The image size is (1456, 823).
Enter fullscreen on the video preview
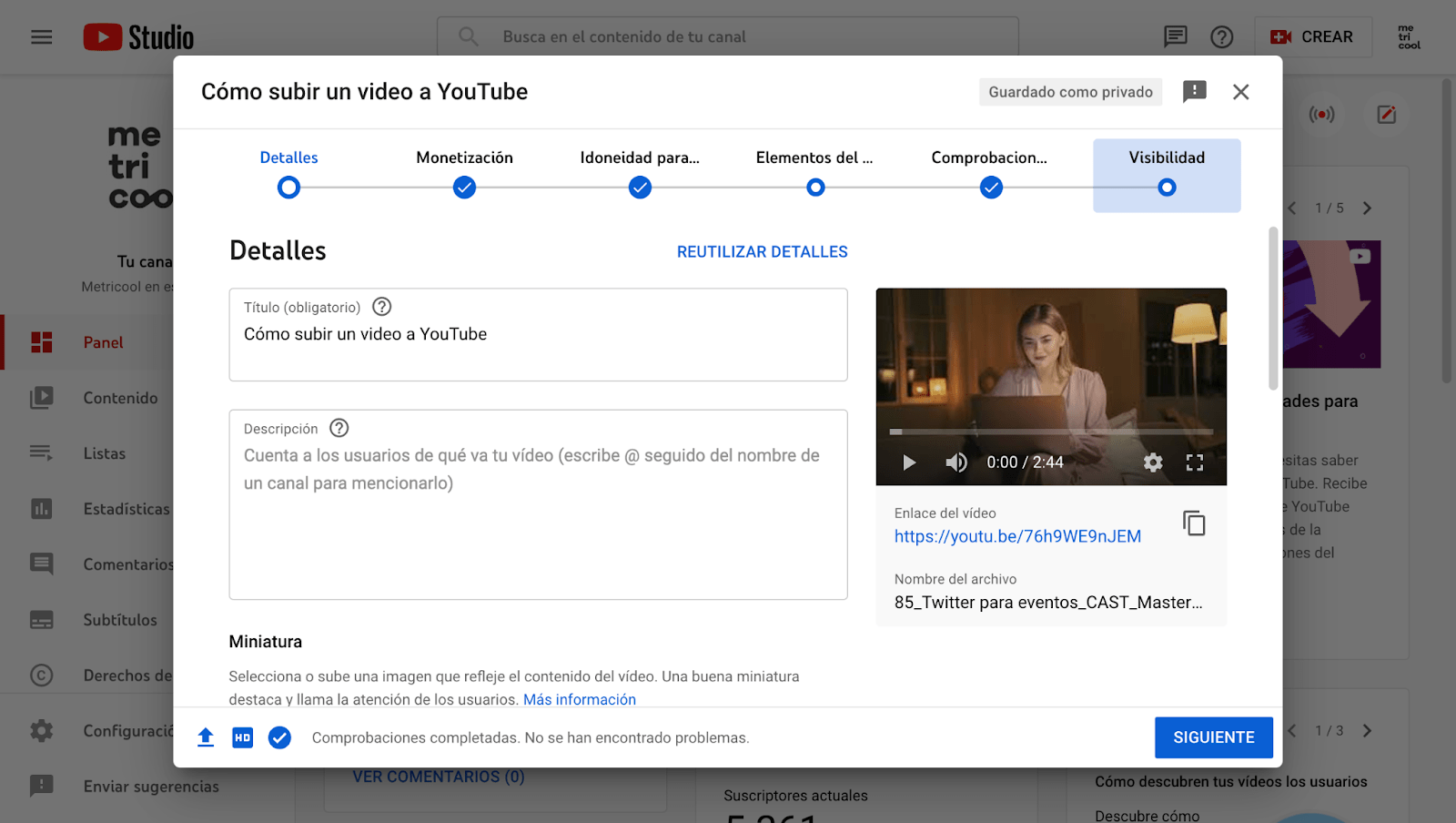pos(1196,462)
